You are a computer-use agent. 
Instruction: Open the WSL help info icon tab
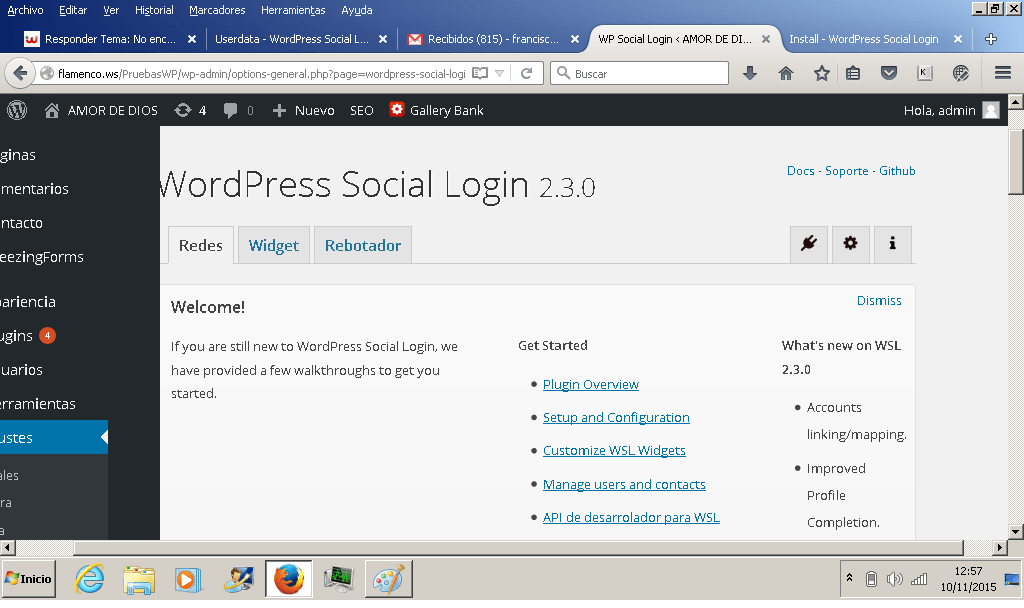[x=892, y=244]
